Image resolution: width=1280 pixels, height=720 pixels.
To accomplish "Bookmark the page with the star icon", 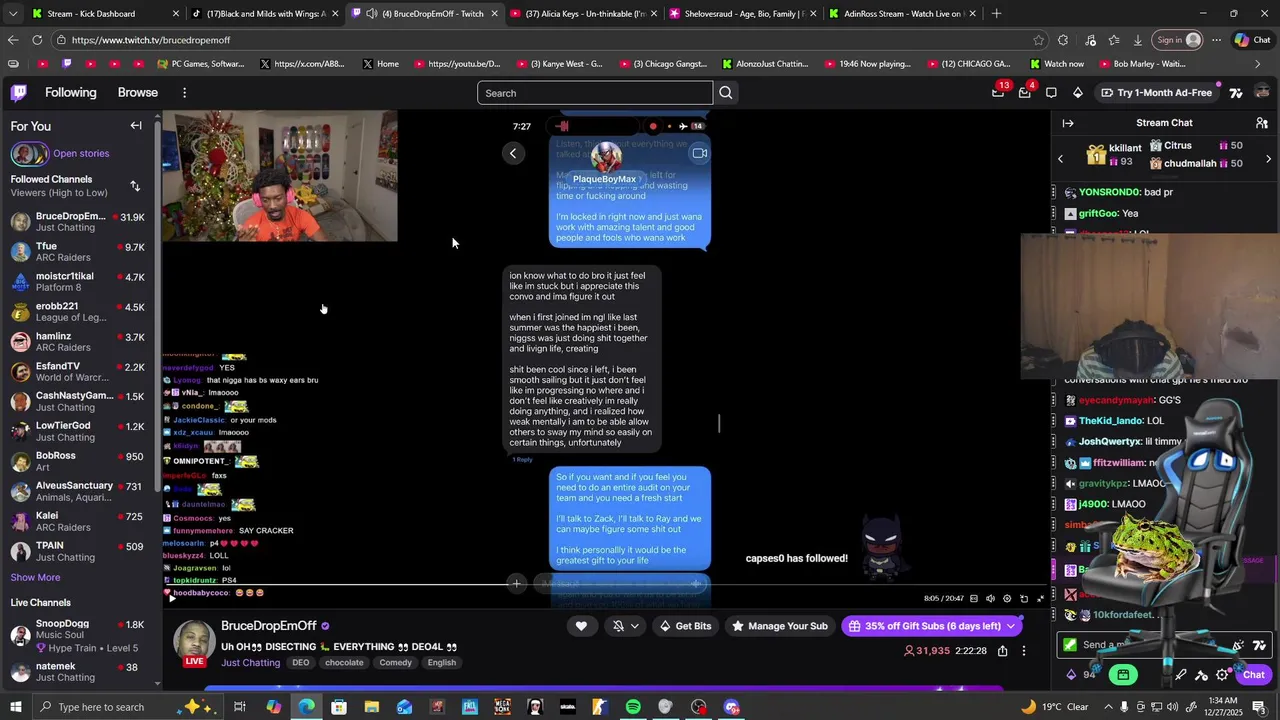I will coord(1039,40).
